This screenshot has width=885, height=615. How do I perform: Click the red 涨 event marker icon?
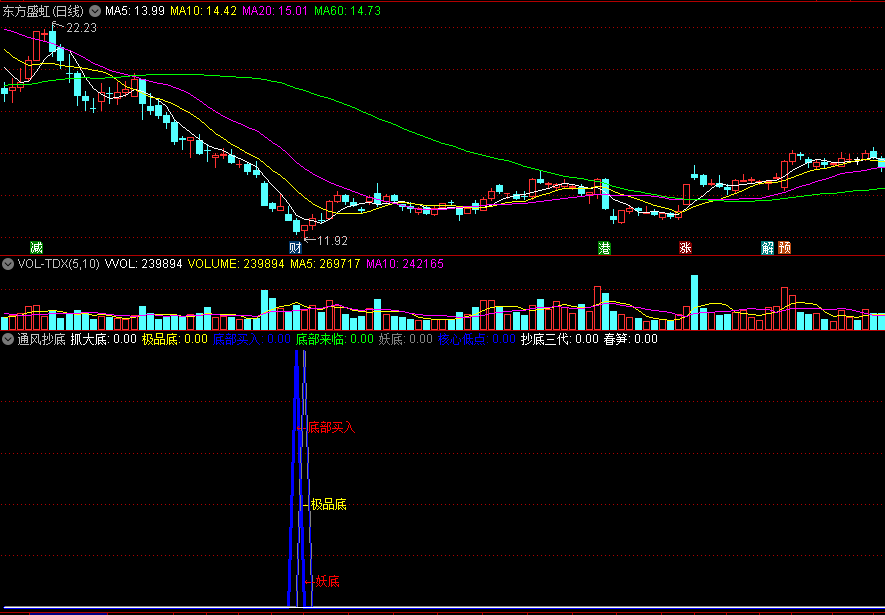point(685,247)
